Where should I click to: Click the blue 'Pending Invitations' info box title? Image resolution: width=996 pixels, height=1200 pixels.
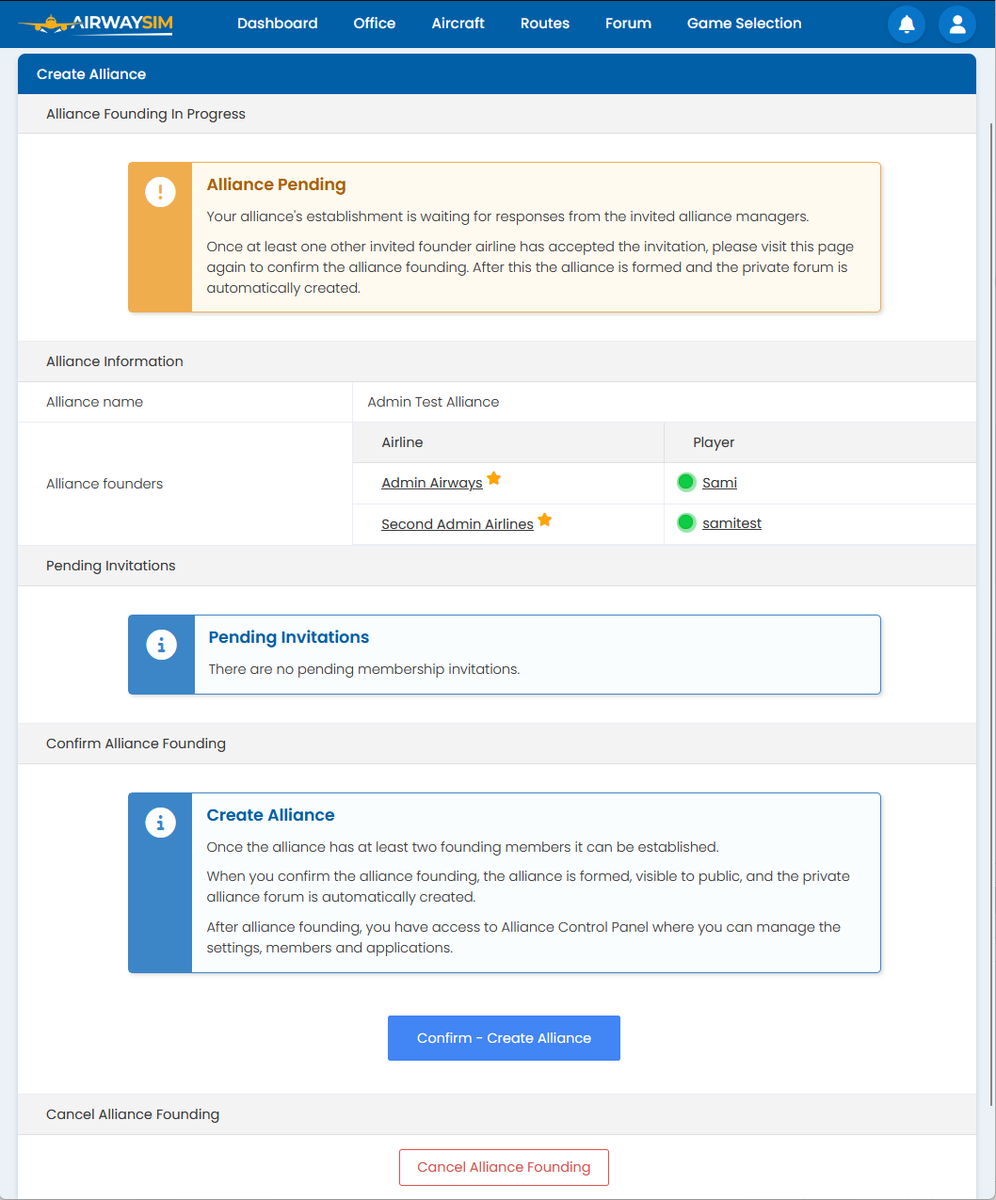pyautogui.click(x=288, y=637)
